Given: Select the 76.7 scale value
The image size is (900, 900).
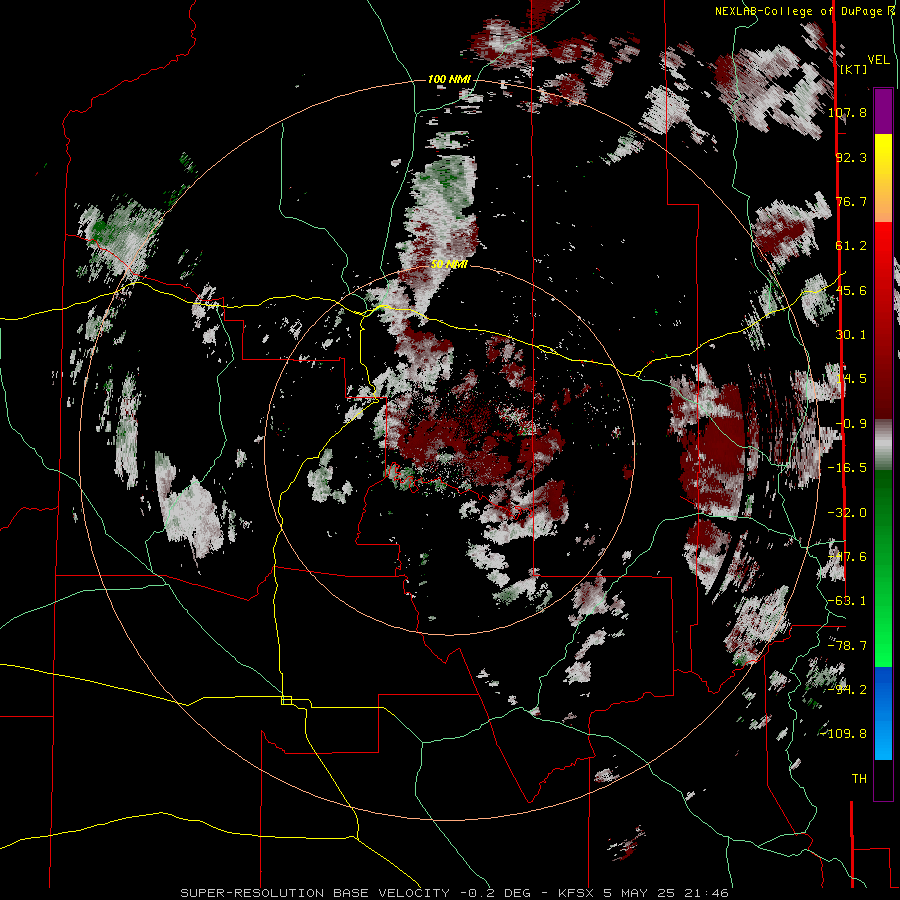Looking at the screenshot, I should 851,201.
